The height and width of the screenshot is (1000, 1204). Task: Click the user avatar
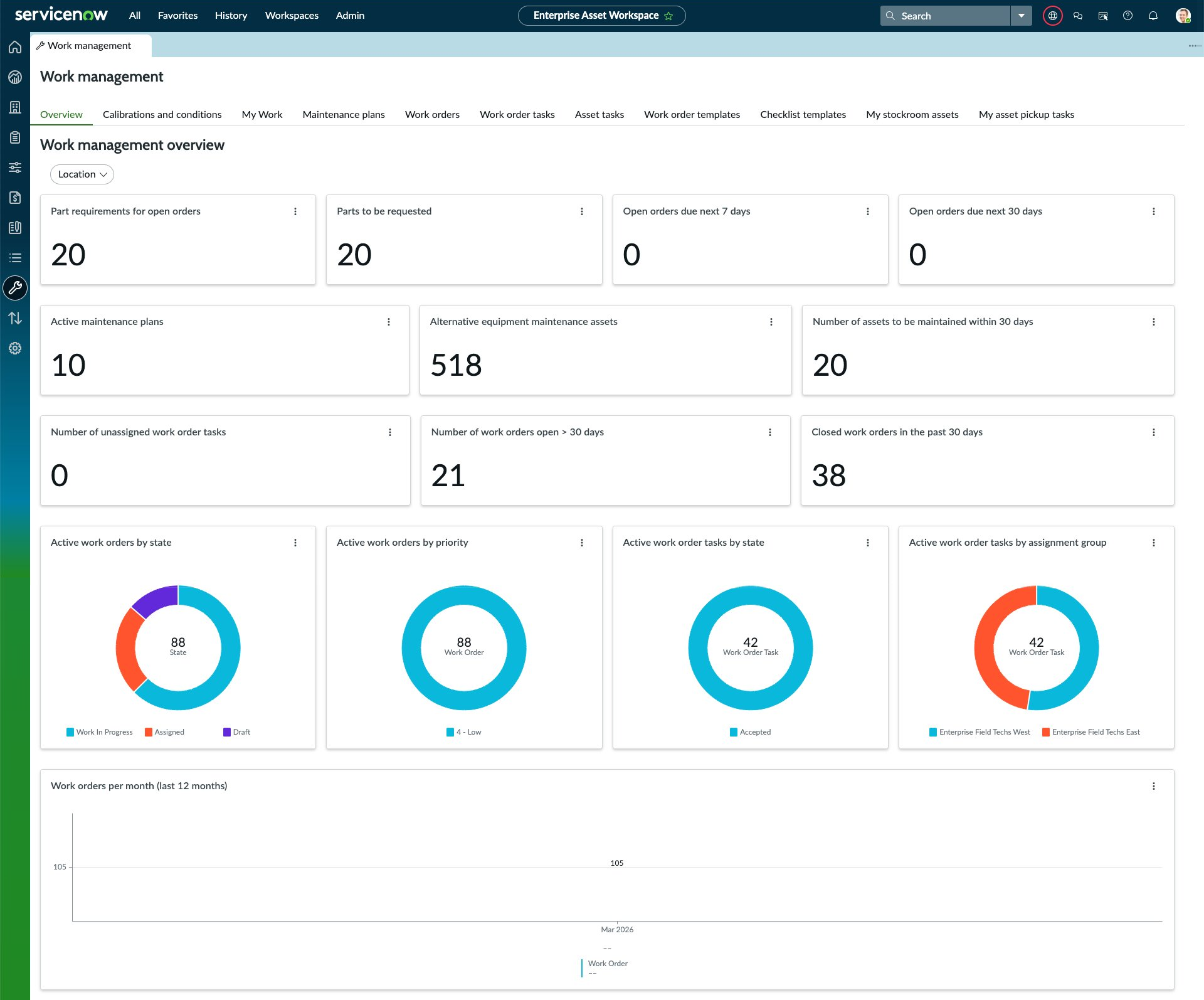(x=1183, y=16)
